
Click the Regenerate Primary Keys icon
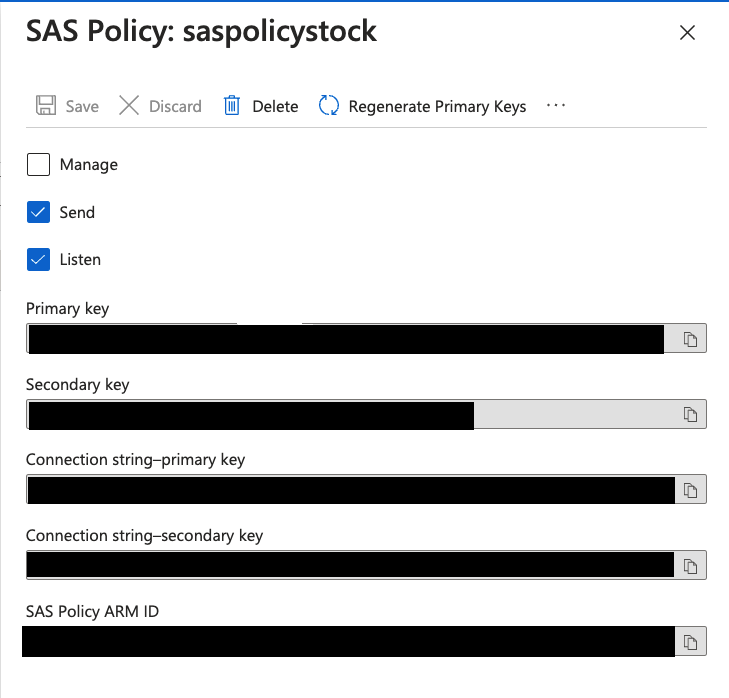329,106
